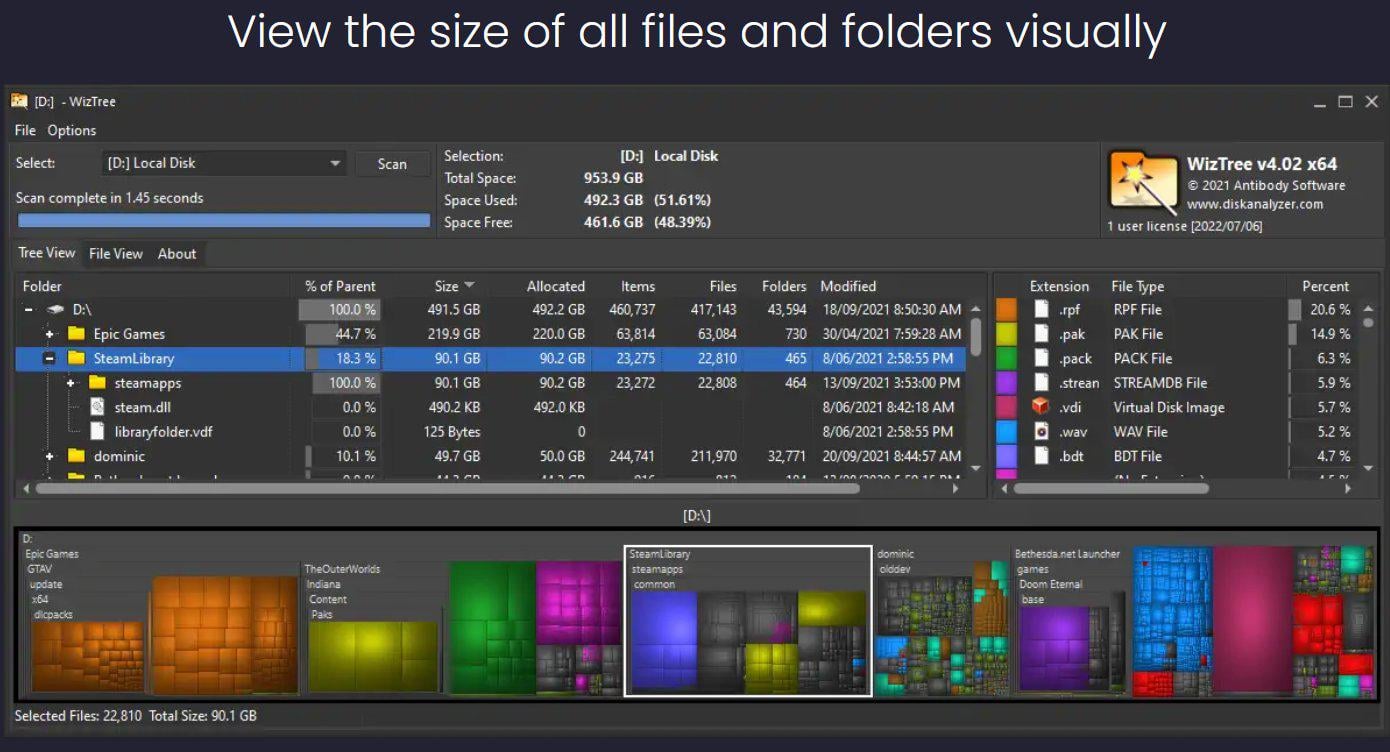The image size is (1390, 752).
Task: Click the Epic Games folder icon
Action: pos(76,334)
